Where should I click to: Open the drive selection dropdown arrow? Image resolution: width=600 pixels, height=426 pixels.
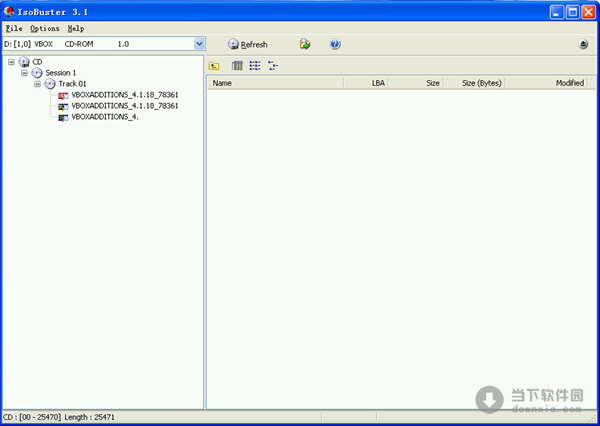coord(199,44)
